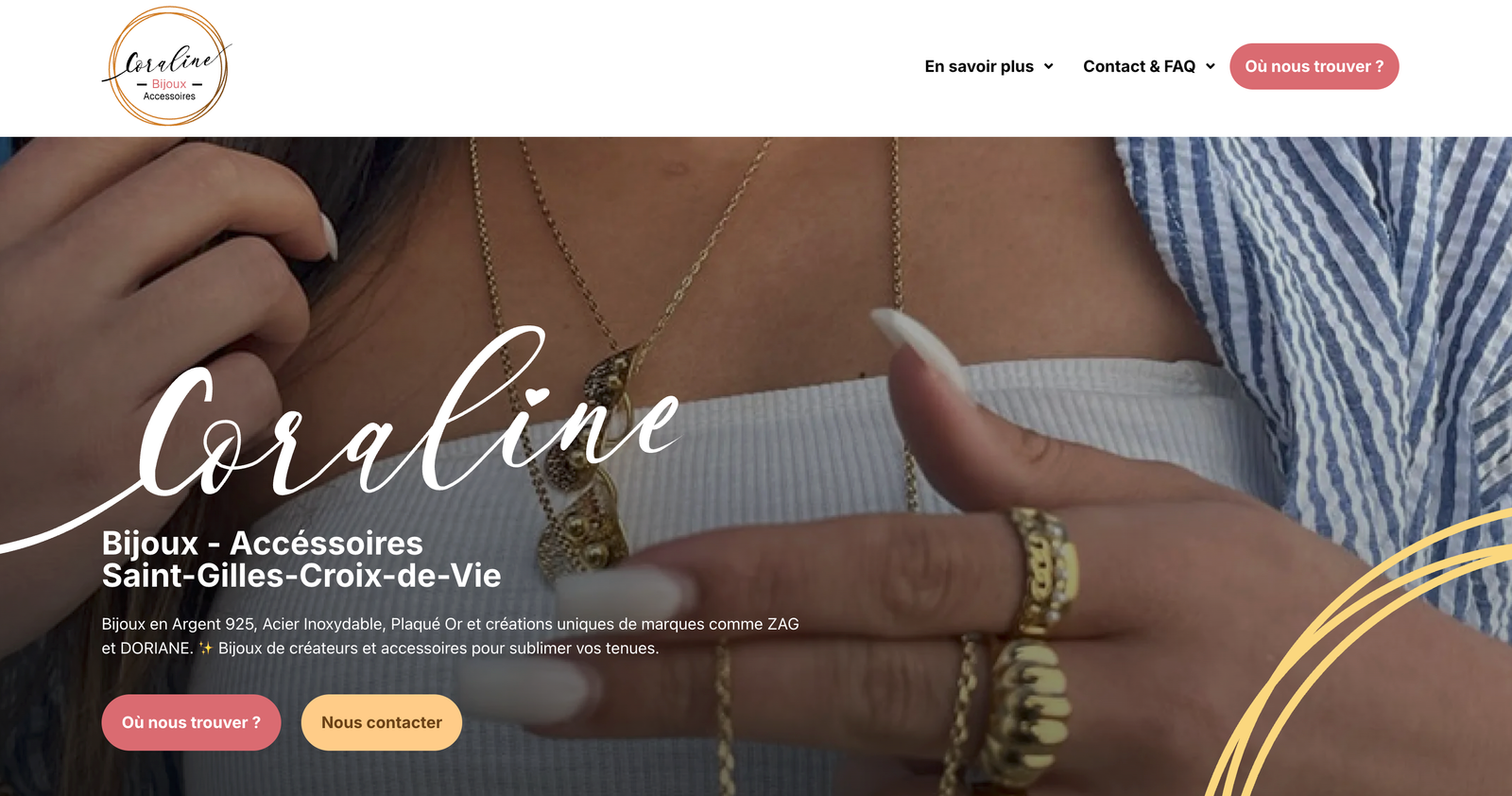
Task: Click the DORIANE brand text line
Action: coord(380,649)
